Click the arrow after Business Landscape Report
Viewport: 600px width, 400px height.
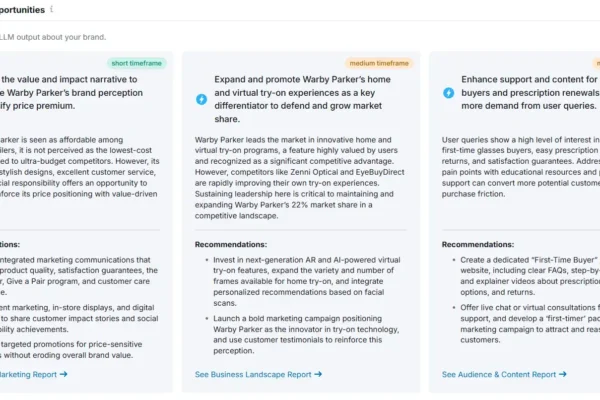[x=318, y=374]
